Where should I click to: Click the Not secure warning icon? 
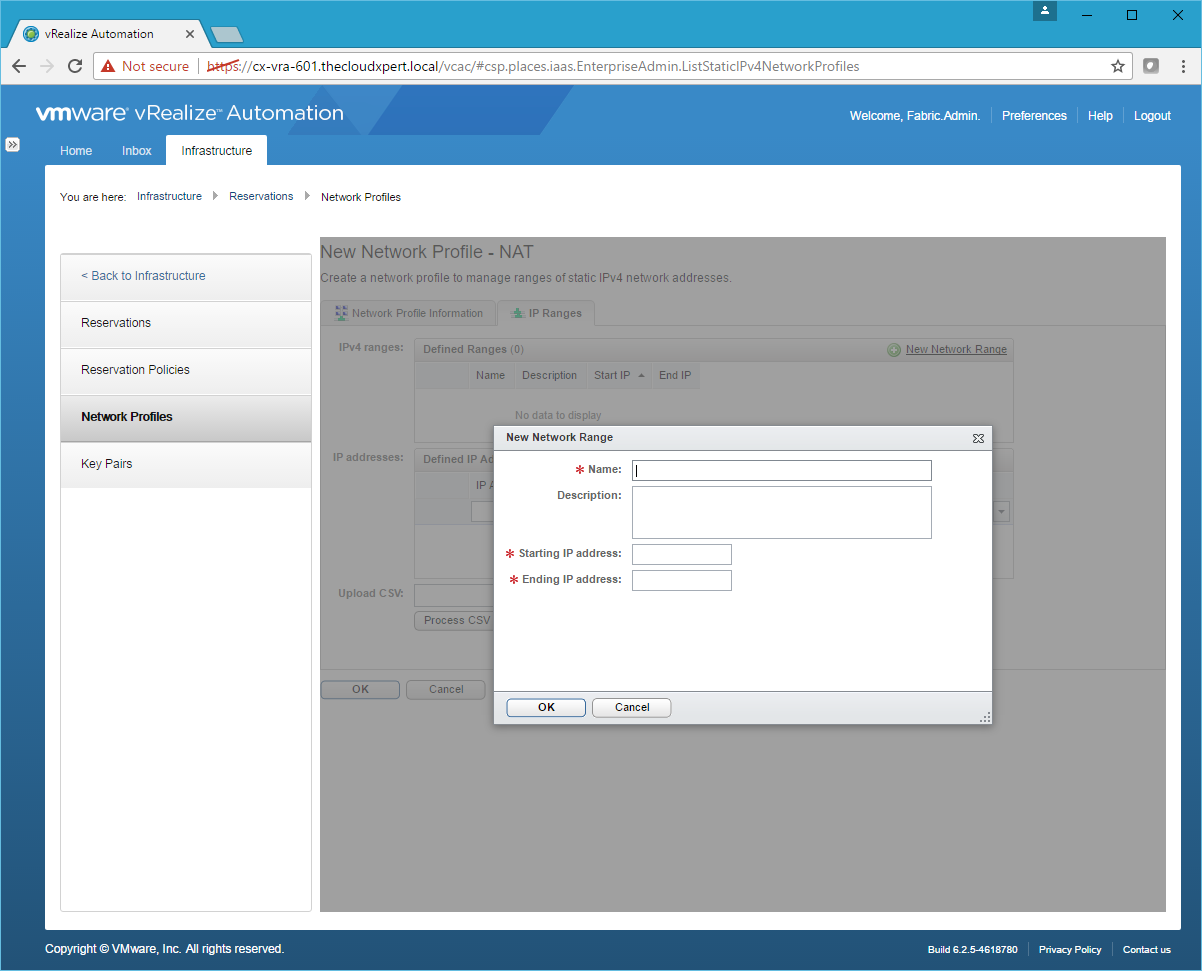(108, 66)
